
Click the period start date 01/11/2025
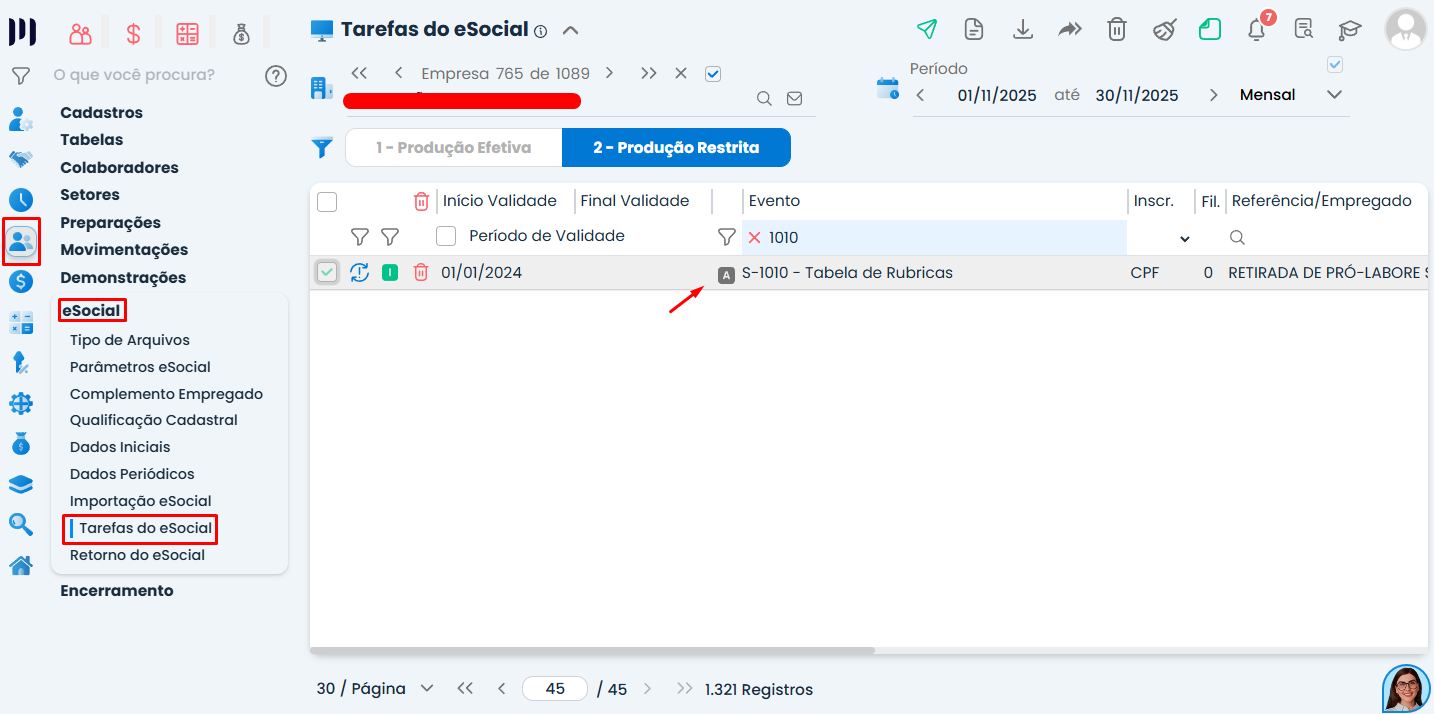tap(997, 95)
